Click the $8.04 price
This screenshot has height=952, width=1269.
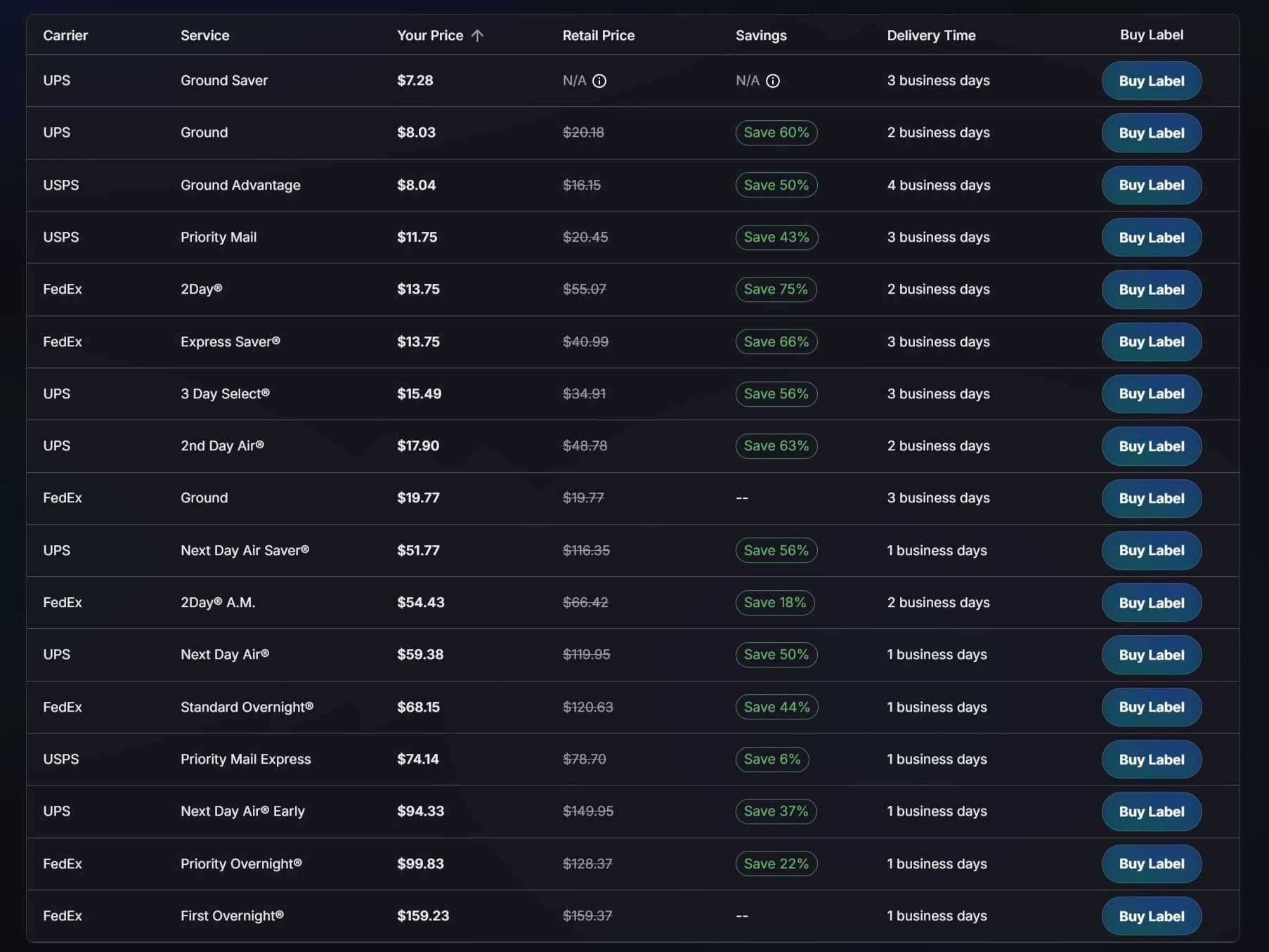pos(417,185)
